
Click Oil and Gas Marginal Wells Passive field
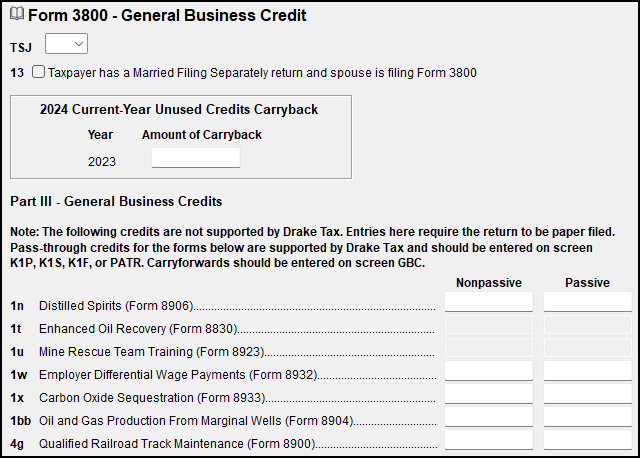(x=588, y=417)
